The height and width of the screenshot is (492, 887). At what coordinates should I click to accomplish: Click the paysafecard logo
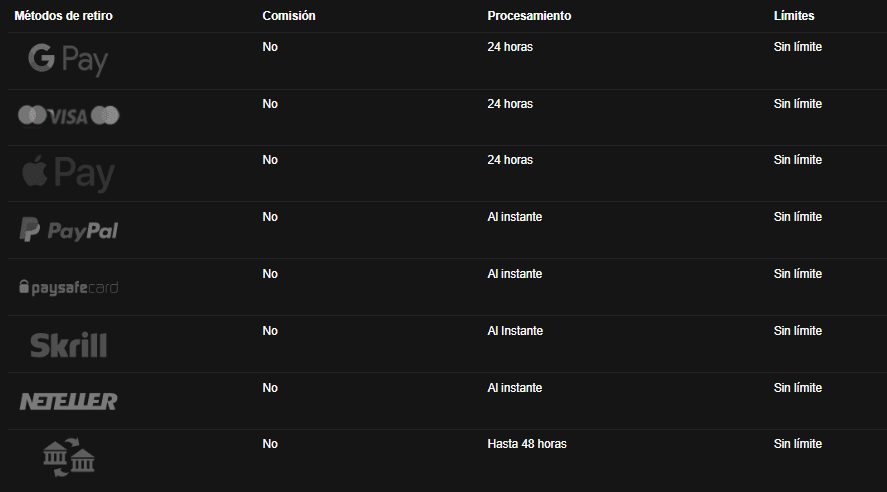coord(68,288)
